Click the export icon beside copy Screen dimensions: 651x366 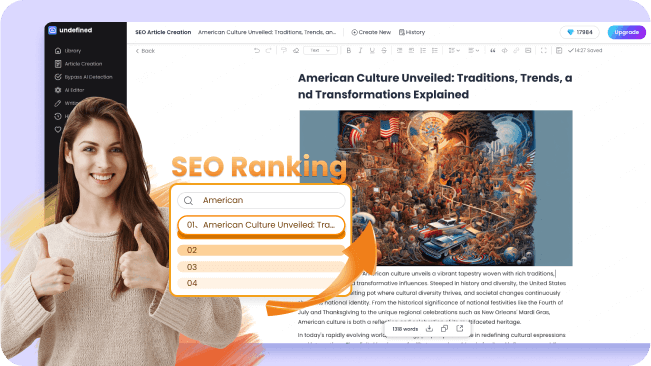[460, 329]
